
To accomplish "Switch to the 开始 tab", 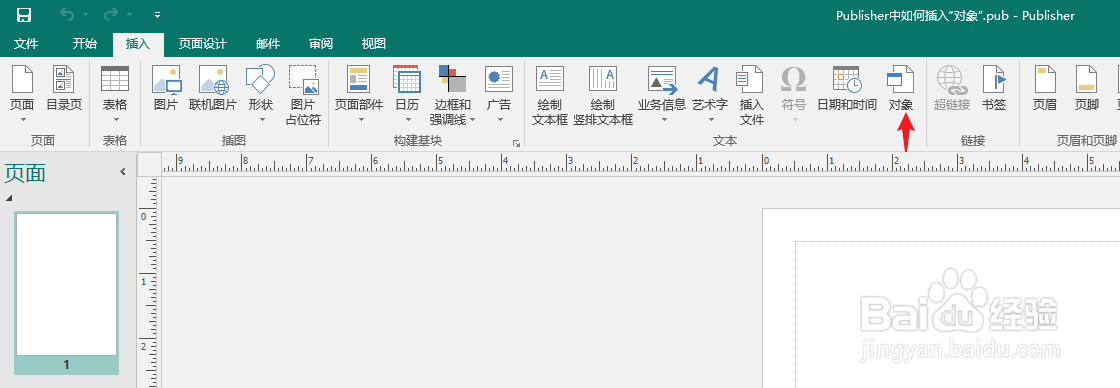I will pos(84,44).
